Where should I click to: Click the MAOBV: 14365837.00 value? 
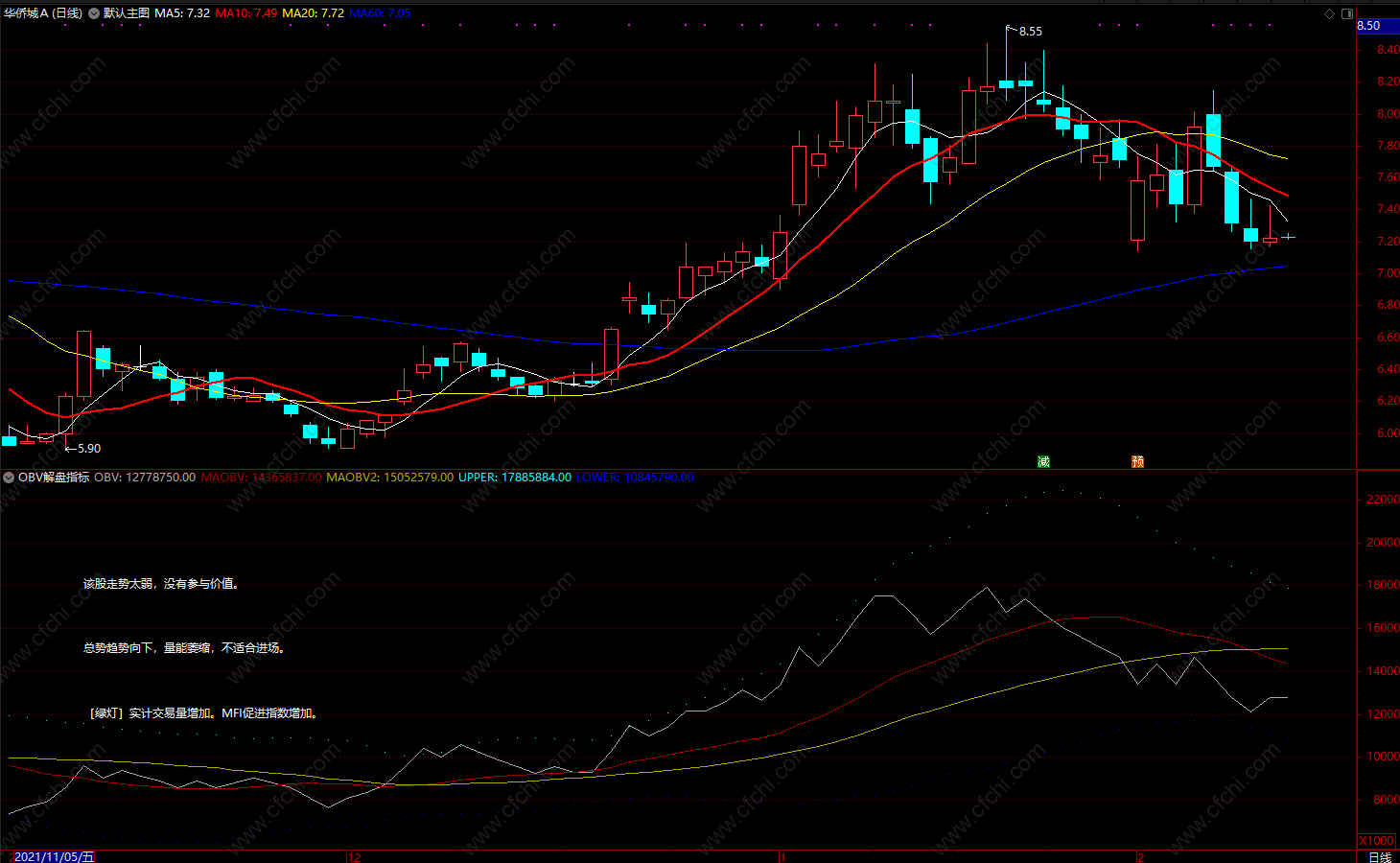(x=261, y=477)
